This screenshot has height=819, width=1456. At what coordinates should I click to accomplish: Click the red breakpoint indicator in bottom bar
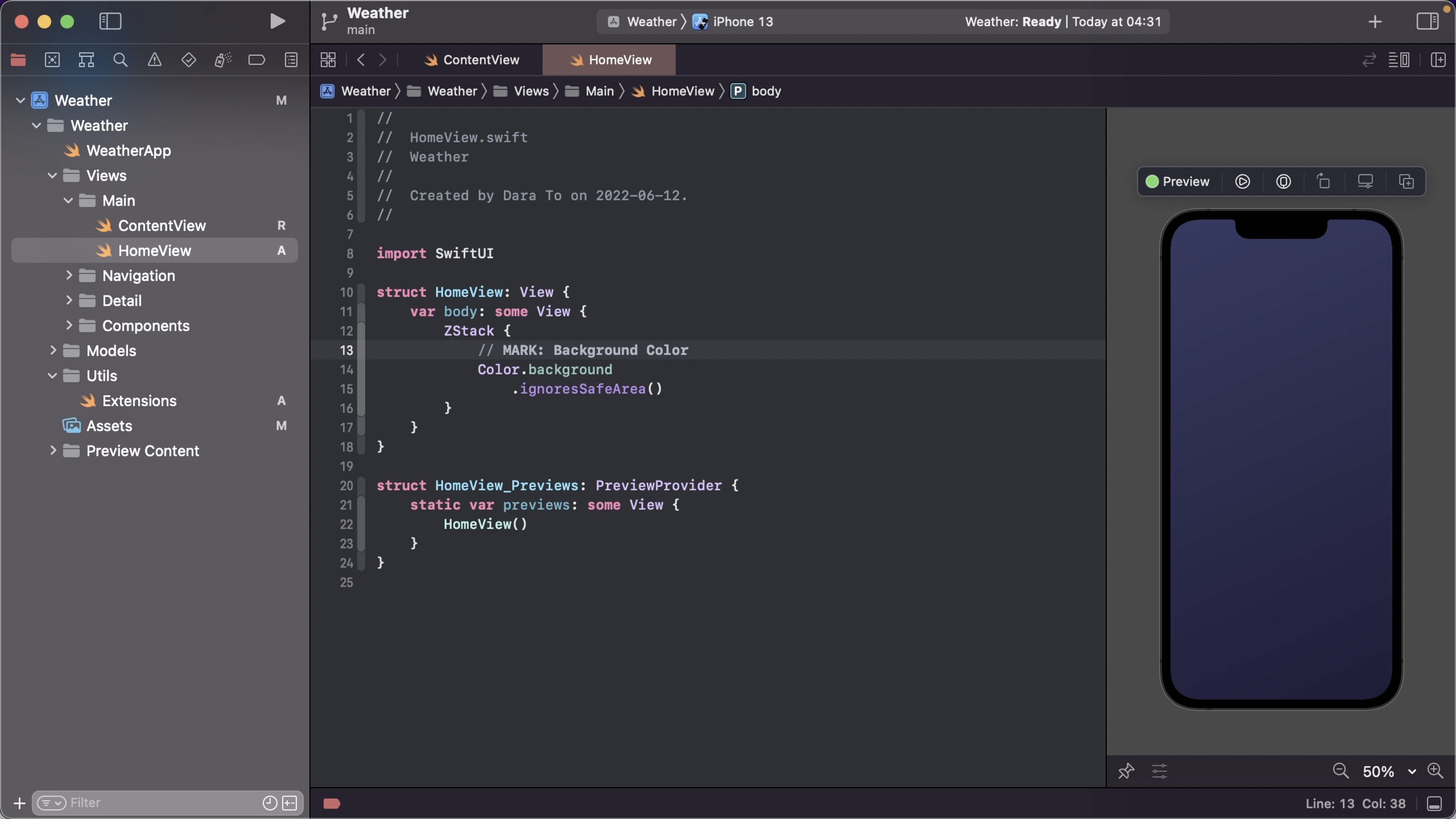tap(332, 803)
